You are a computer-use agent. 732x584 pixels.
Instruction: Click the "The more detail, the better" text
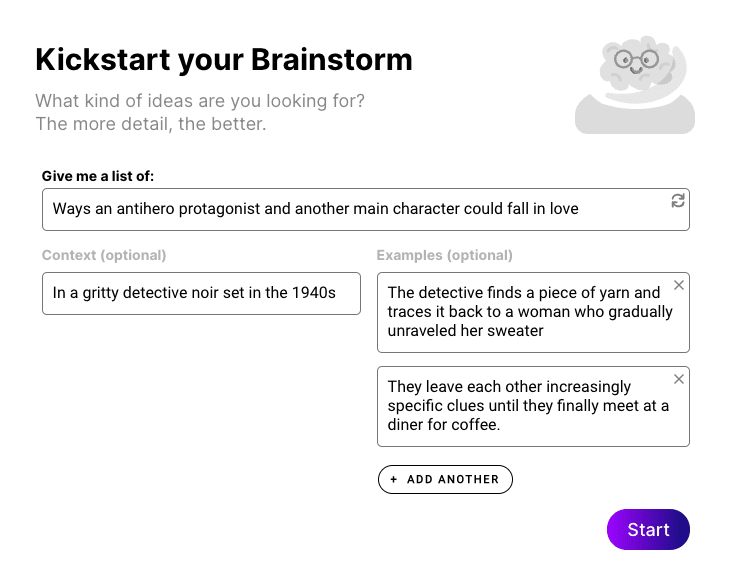(151, 124)
